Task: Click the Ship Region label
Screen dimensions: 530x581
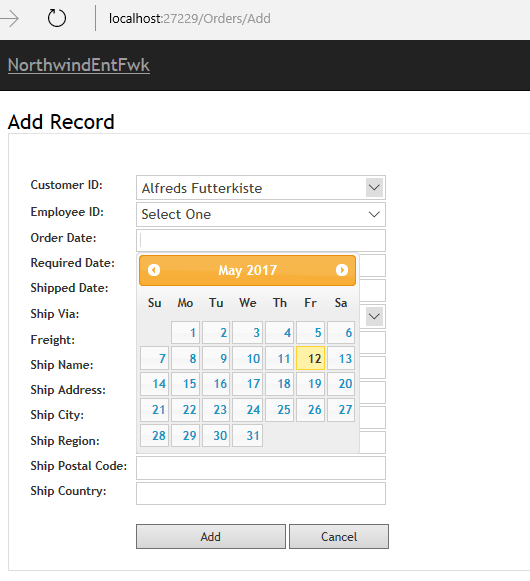Action: pos(65,441)
